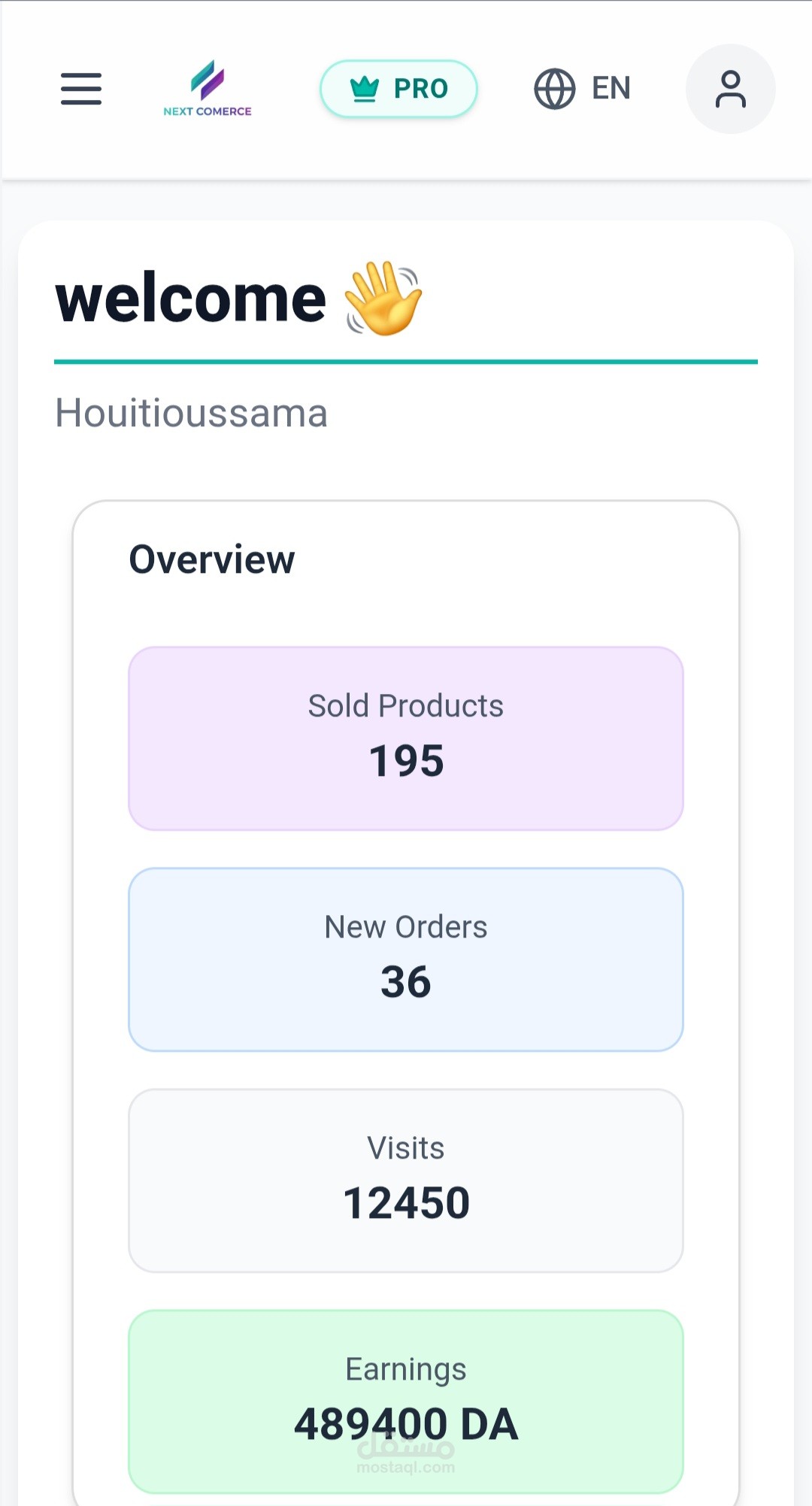
Task: Click the 195 sold products value
Action: click(406, 761)
